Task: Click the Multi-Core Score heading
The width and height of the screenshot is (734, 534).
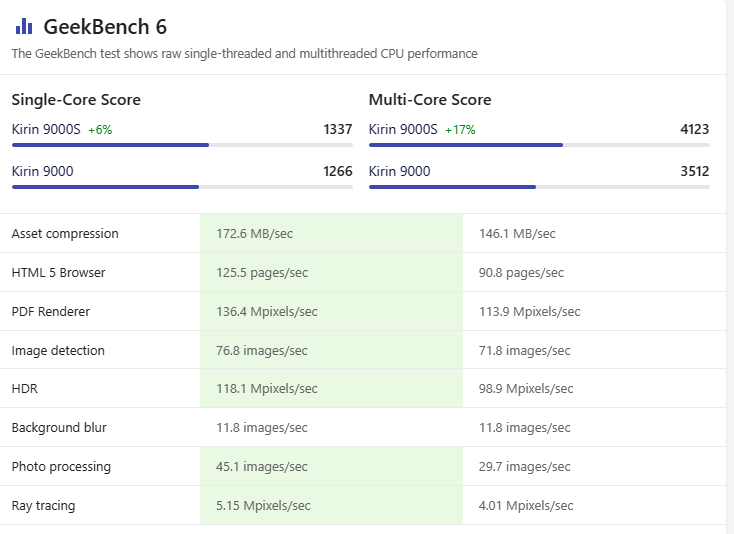Action: pyautogui.click(x=430, y=100)
